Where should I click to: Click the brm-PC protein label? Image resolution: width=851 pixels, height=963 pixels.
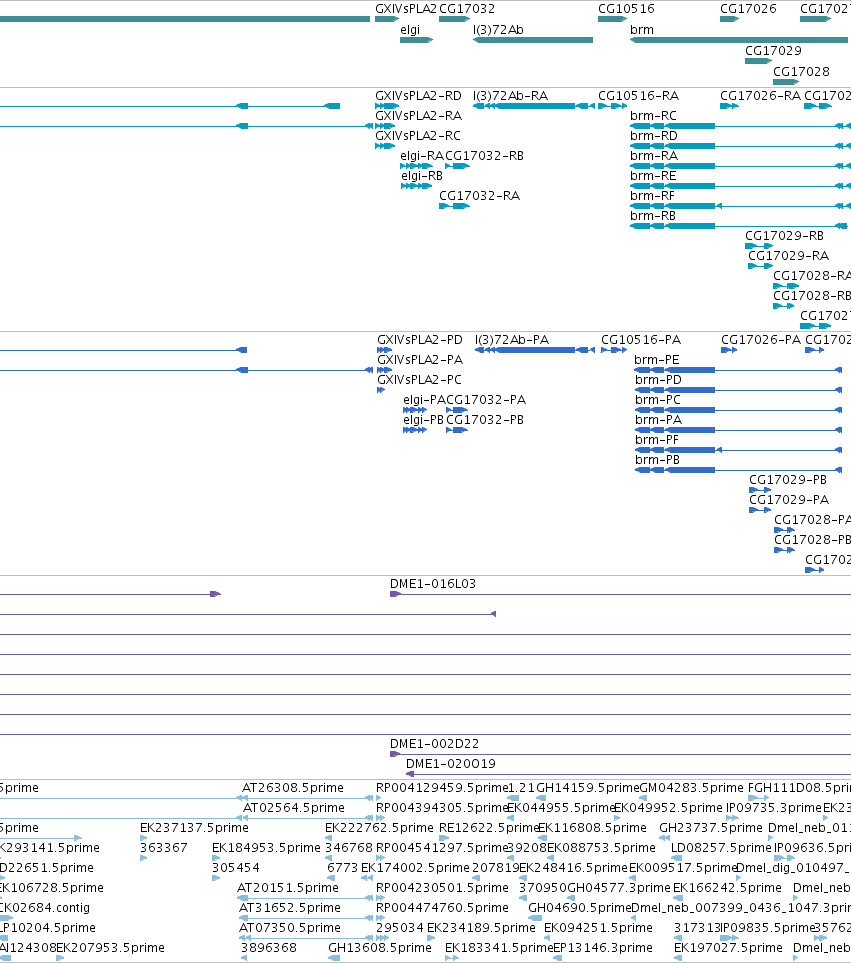[658, 399]
